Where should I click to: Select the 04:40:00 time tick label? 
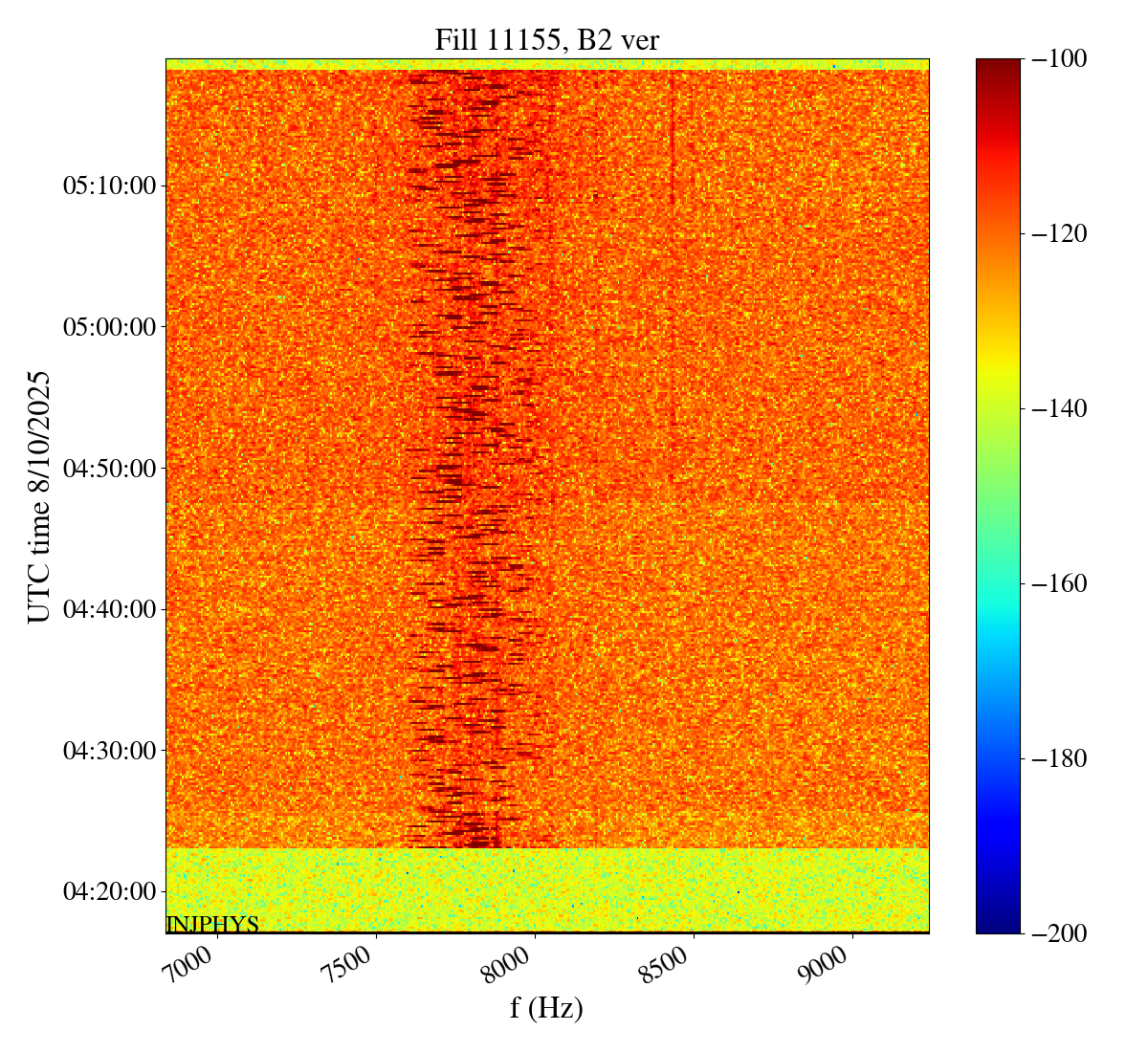coord(109,609)
